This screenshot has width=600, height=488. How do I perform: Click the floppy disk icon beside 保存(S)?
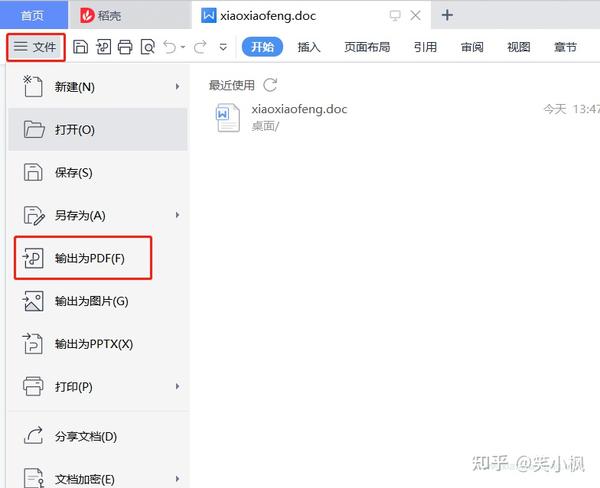pyautogui.click(x=33, y=172)
